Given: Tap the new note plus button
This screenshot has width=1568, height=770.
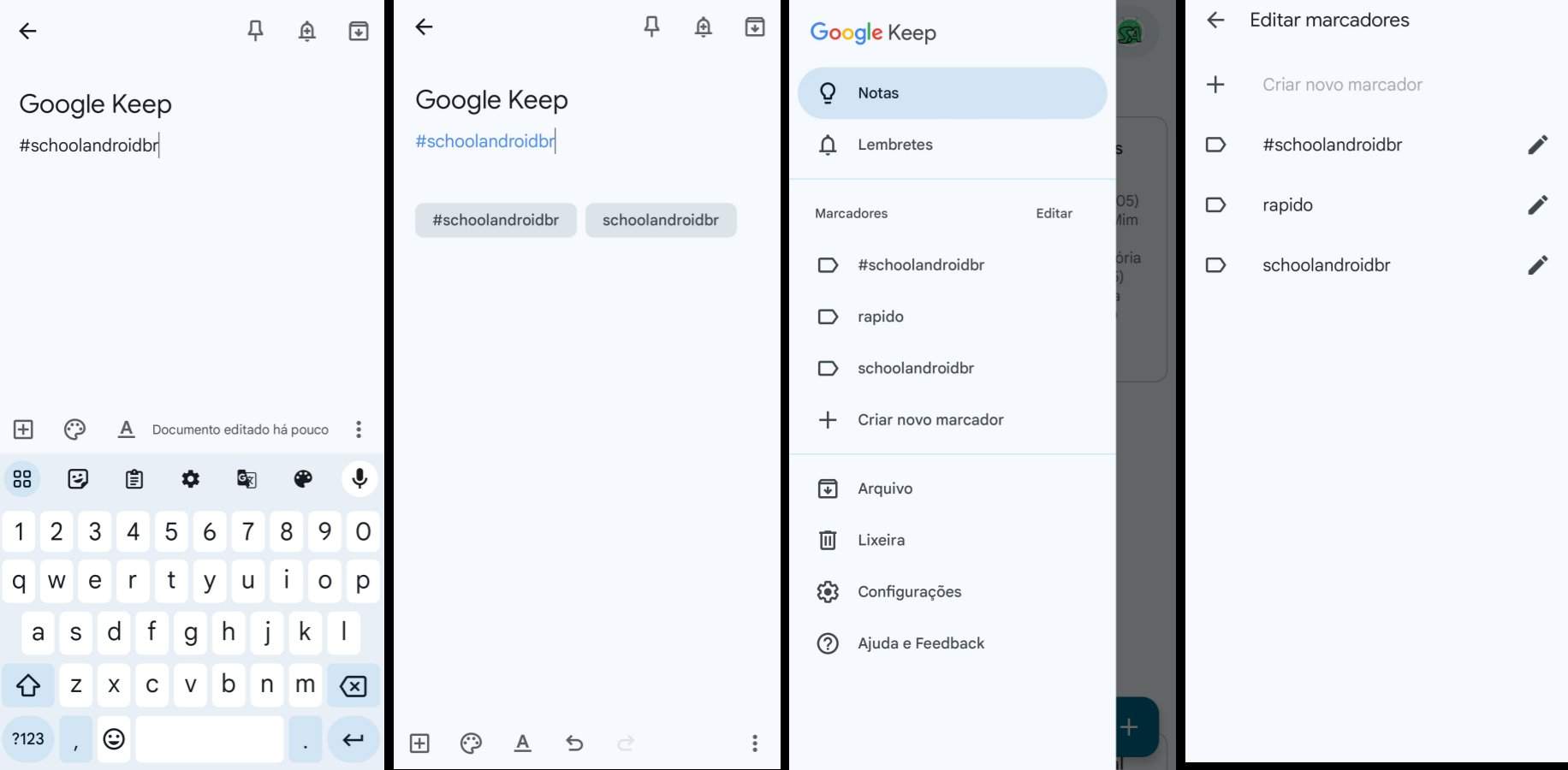Looking at the screenshot, I should 1137,727.
